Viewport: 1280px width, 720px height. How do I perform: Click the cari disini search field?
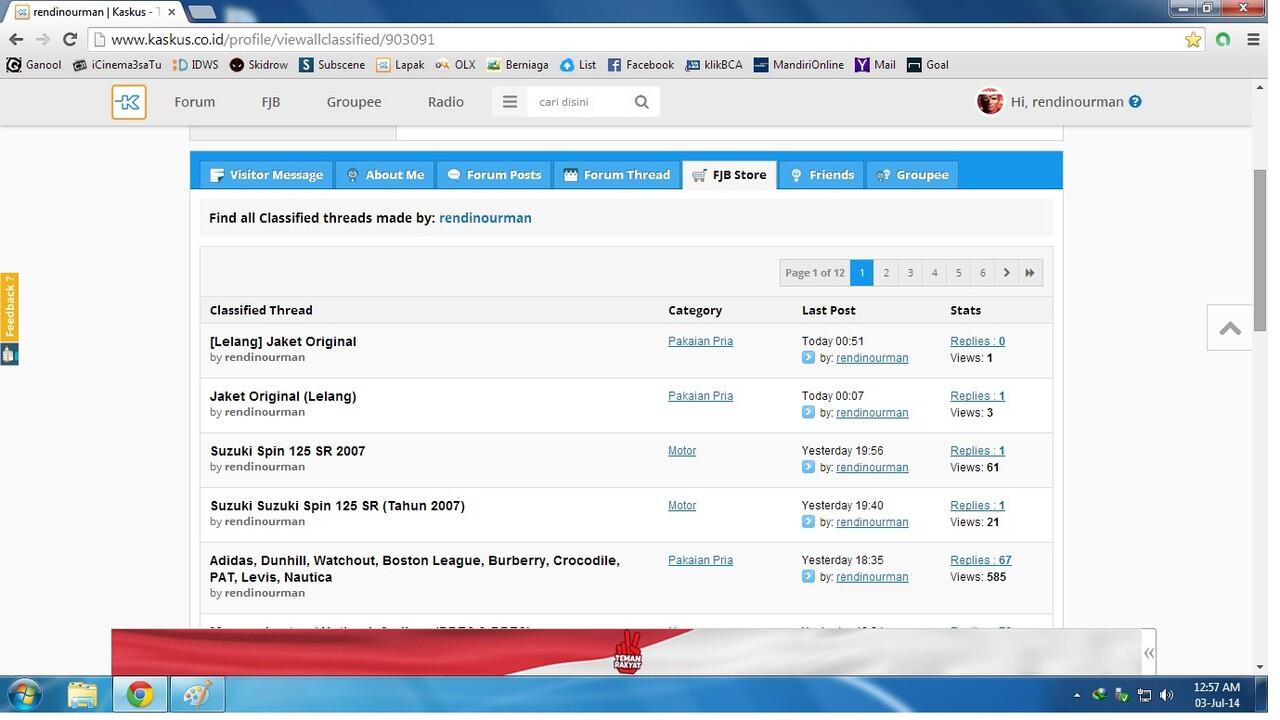pyautogui.click(x=579, y=102)
